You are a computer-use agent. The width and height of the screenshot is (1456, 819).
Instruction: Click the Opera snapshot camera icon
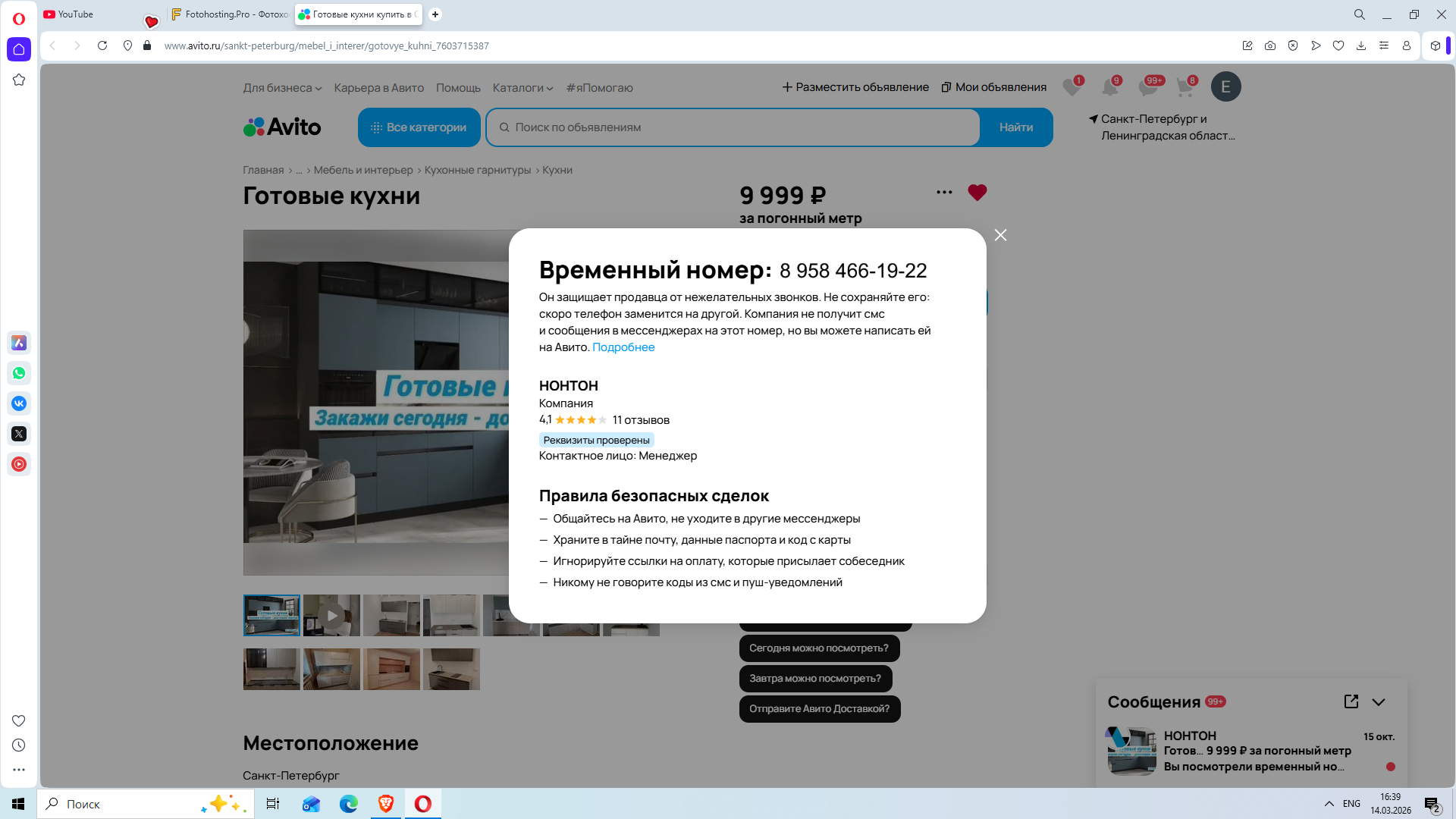(1270, 45)
